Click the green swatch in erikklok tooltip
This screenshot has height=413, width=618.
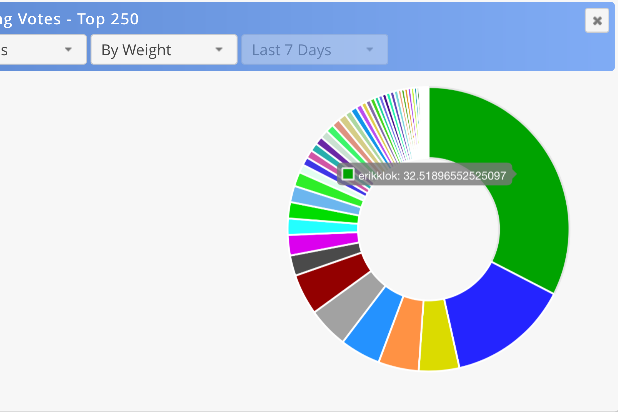[x=348, y=174]
